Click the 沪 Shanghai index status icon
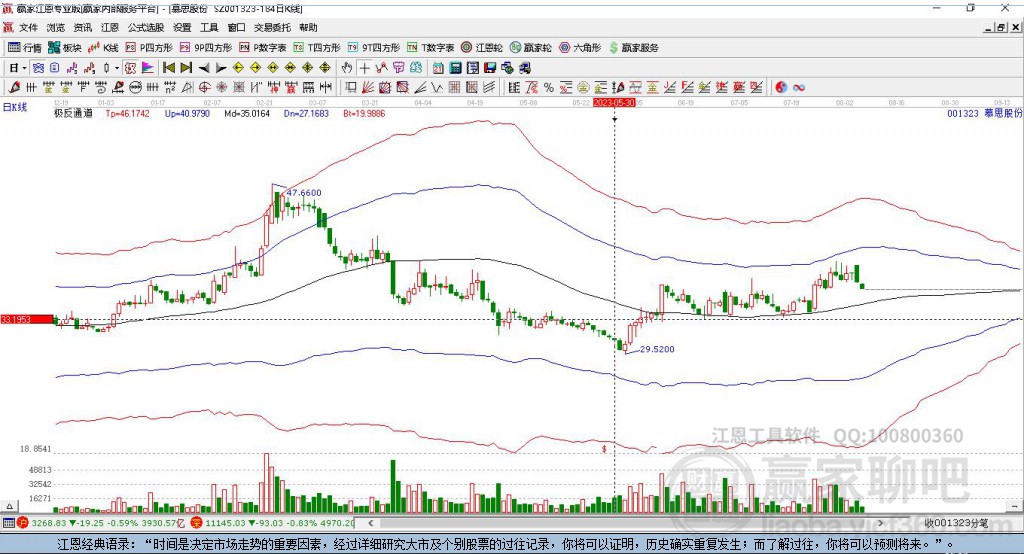Screen dimensions: 1024x554 pyautogui.click(x=23, y=523)
